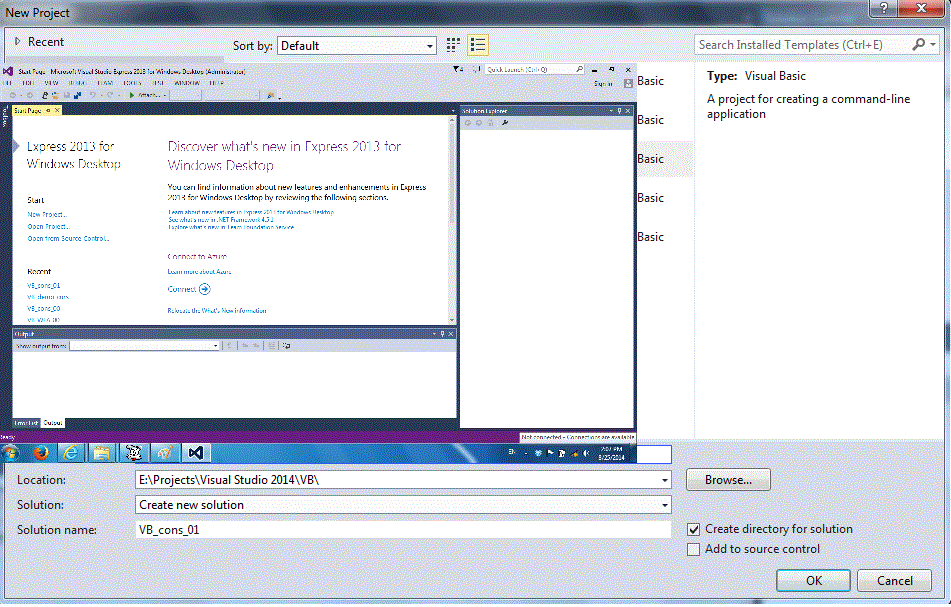The width and height of the screenshot is (951, 607).
Task: Open the VIEW menu in Visual Studio
Action: click(x=51, y=82)
